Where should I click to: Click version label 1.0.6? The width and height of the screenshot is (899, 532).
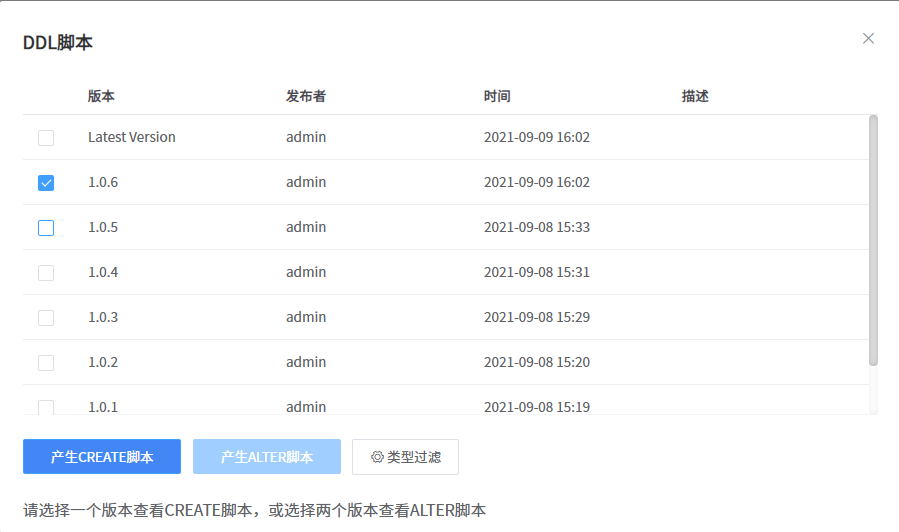[103, 182]
